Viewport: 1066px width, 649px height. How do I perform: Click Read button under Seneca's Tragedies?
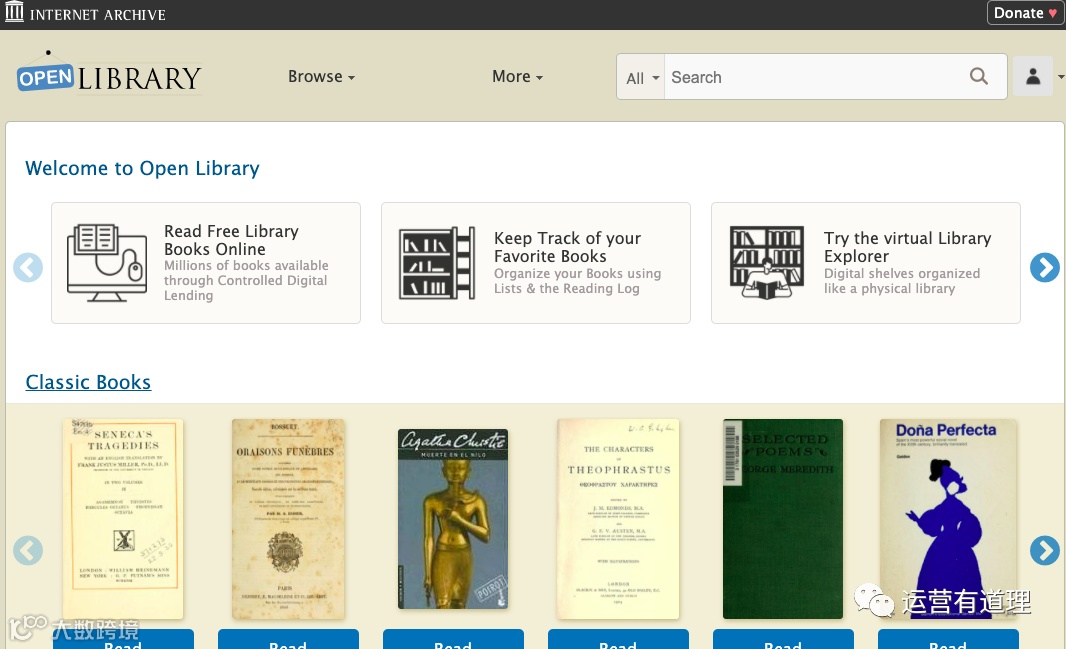click(x=123, y=640)
